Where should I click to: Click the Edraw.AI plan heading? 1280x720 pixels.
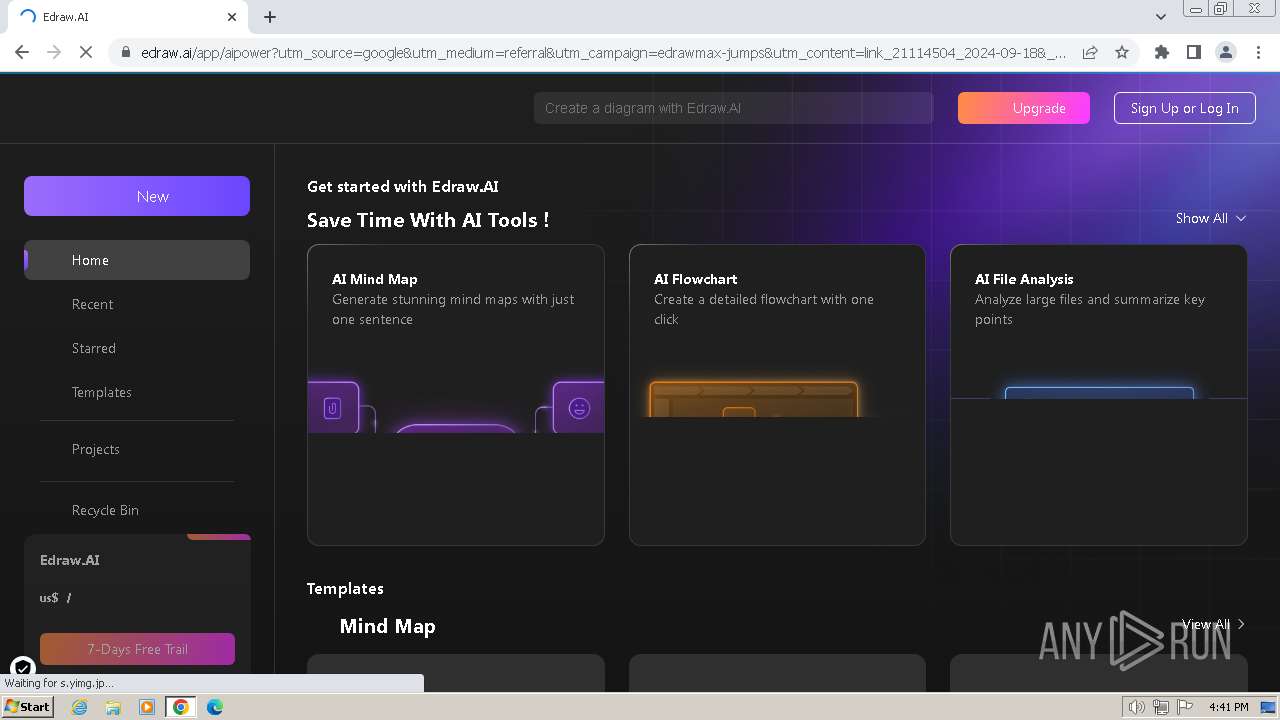point(70,560)
